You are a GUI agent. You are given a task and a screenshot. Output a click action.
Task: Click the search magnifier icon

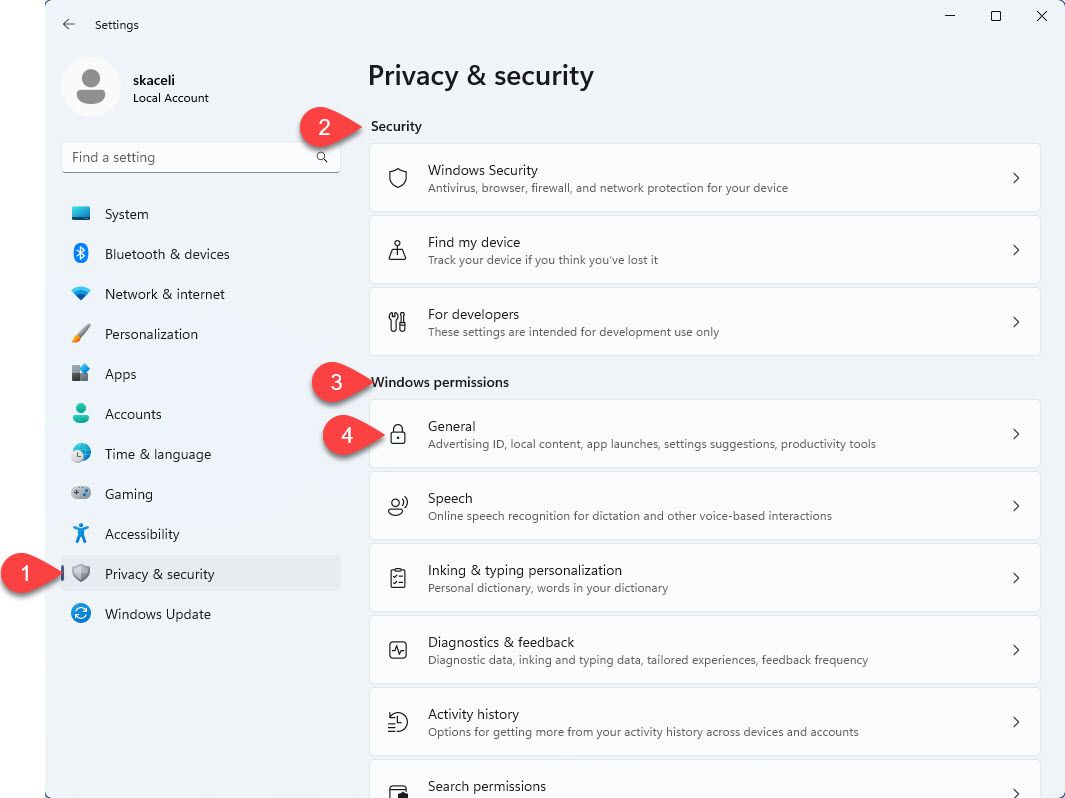322,158
